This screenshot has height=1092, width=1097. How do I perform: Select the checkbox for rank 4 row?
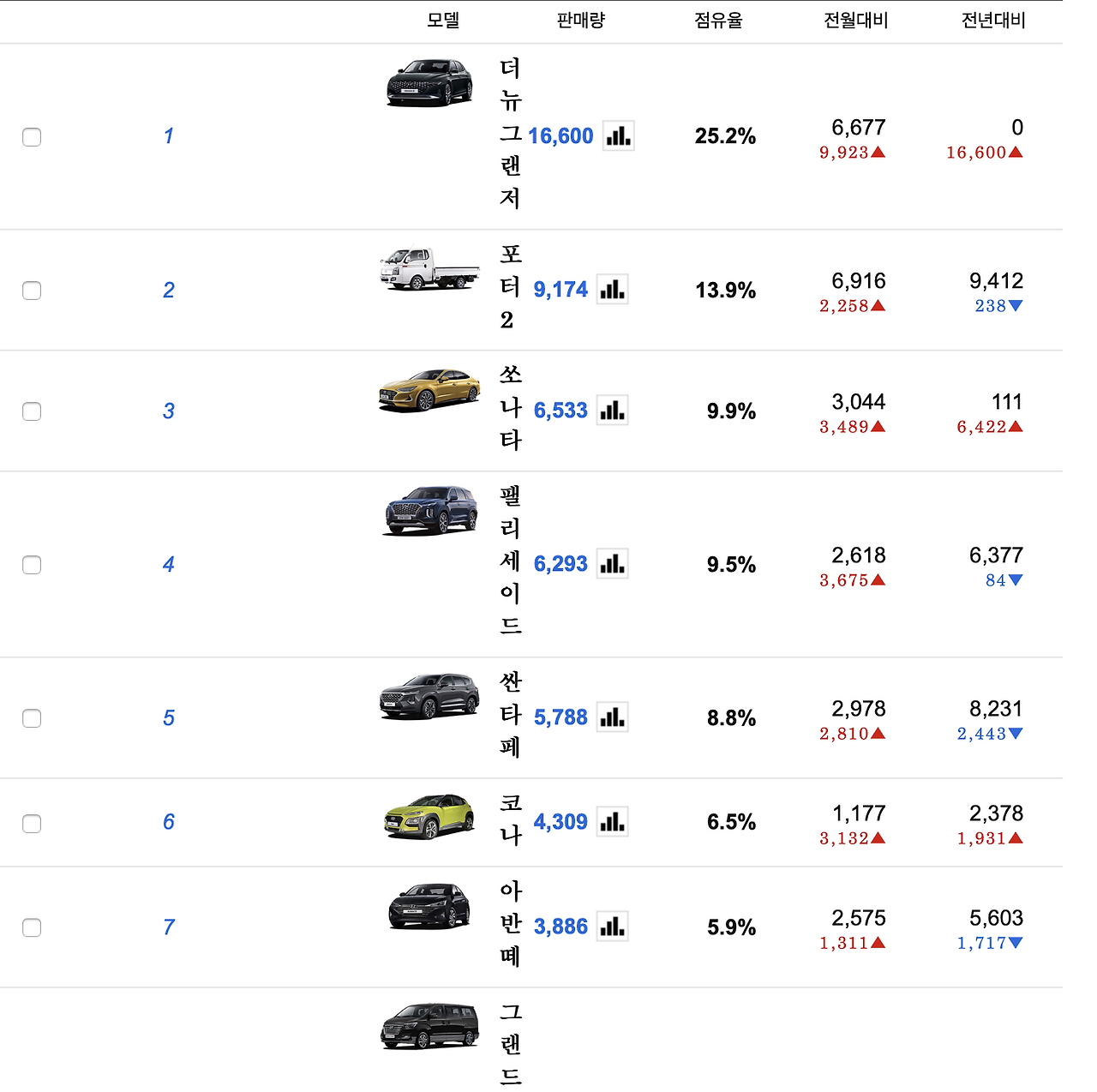(x=32, y=565)
